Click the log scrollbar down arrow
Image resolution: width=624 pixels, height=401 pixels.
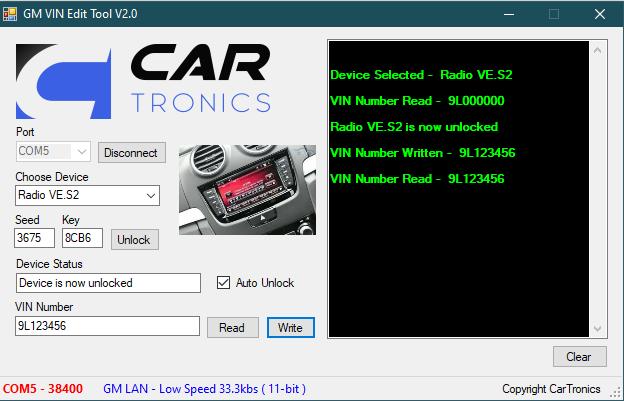coord(597,328)
